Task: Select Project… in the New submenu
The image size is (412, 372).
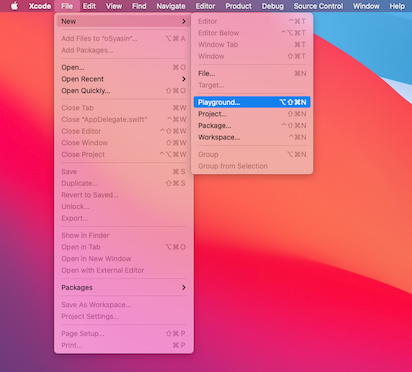Action: (x=252, y=114)
